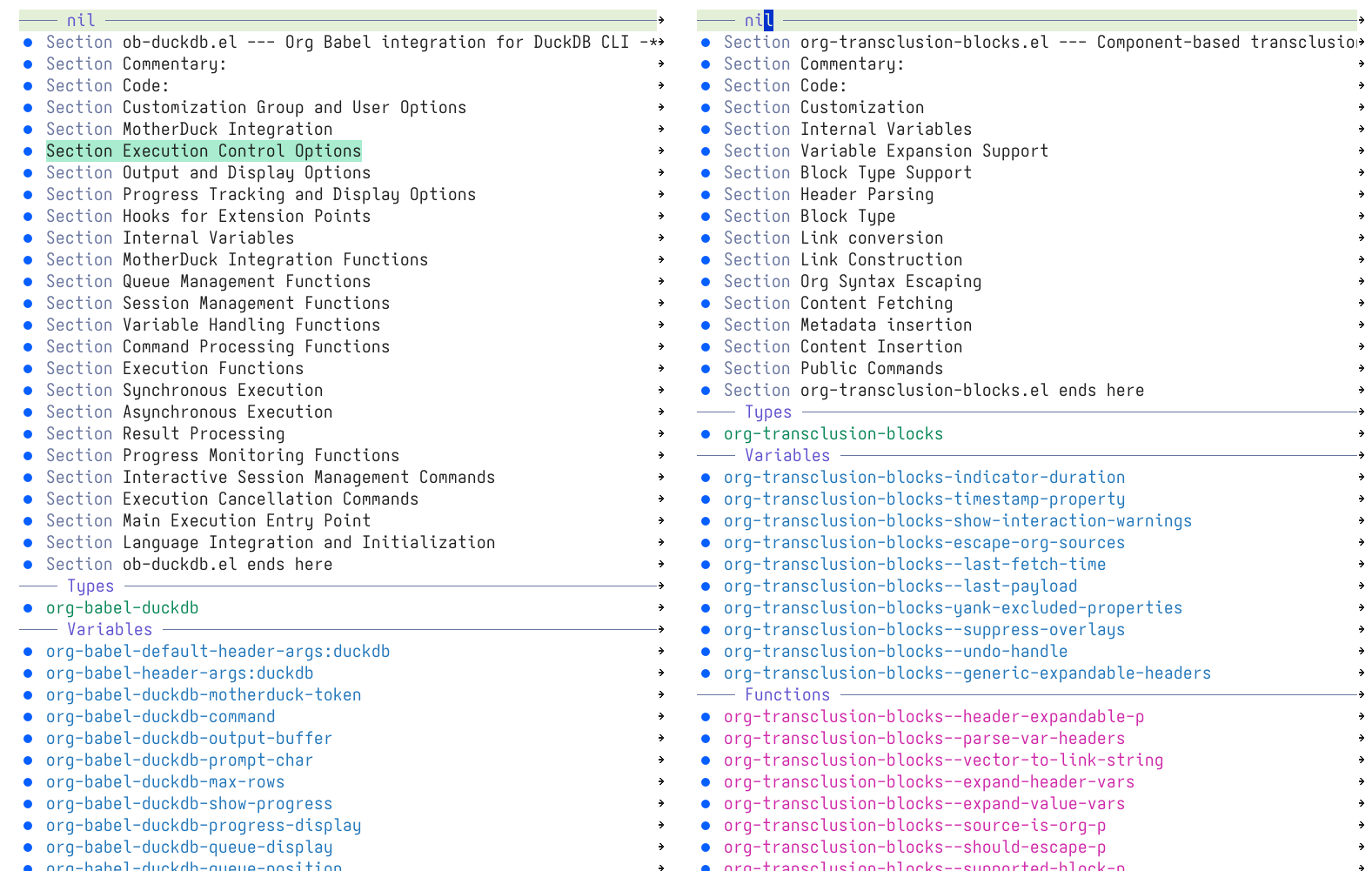Screen dimensions: 1372x871
Task: Click org-transclusion-blocks-escape-org-sources variable
Action: [925, 542]
